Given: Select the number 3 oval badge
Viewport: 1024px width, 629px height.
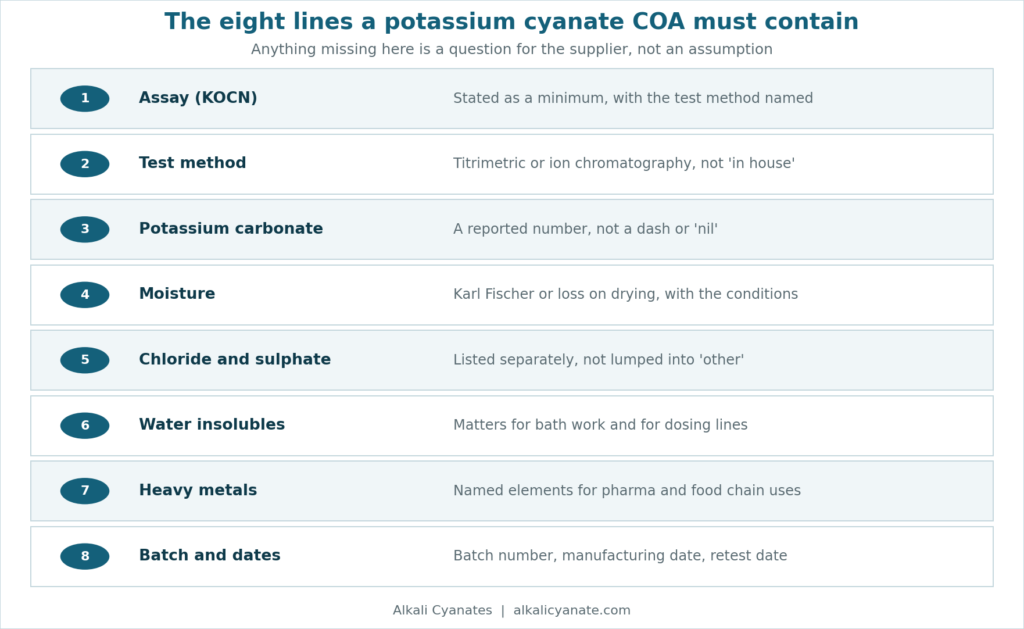Looking at the screenshot, I should point(85,229).
